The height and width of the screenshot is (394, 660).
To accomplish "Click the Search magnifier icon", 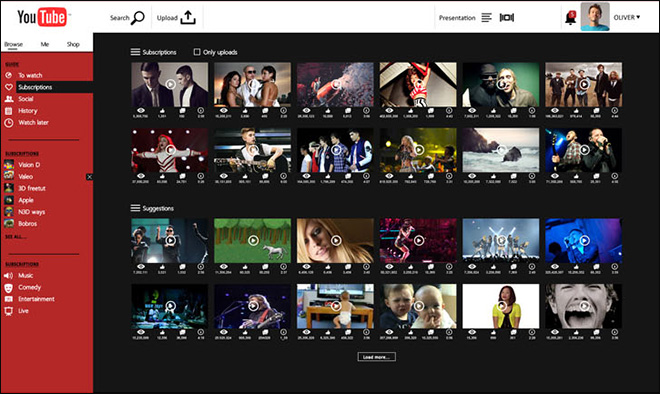I will click(137, 18).
